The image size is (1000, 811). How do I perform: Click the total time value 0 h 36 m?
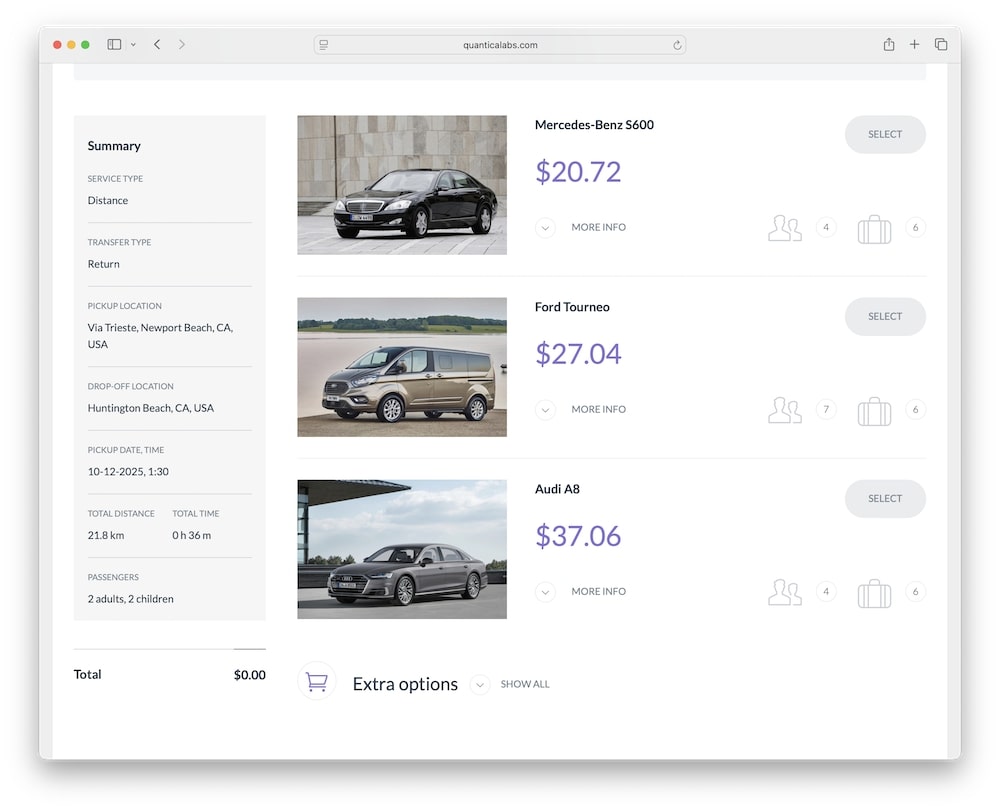[x=191, y=536]
